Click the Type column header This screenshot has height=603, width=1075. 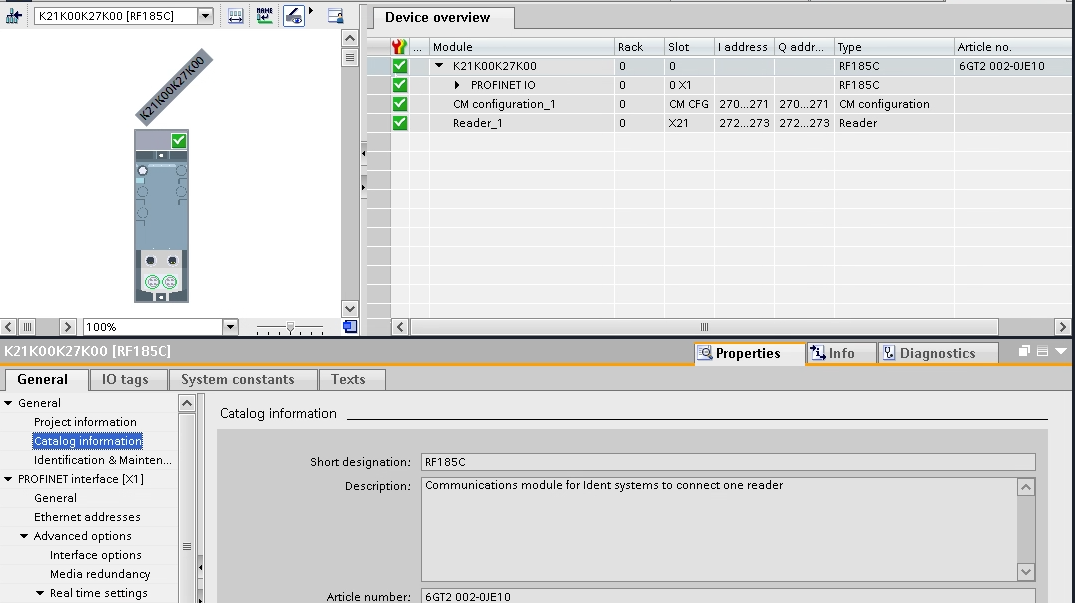tap(894, 47)
